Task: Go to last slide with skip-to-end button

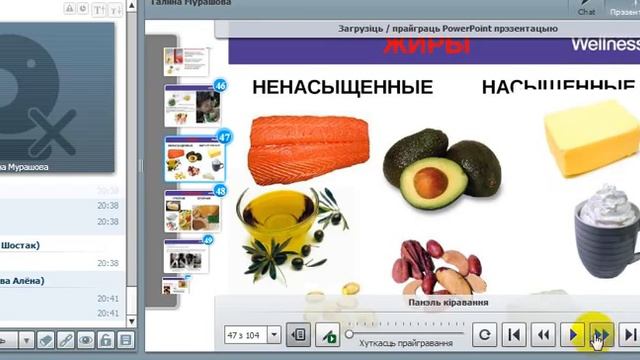Action: coord(630,335)
